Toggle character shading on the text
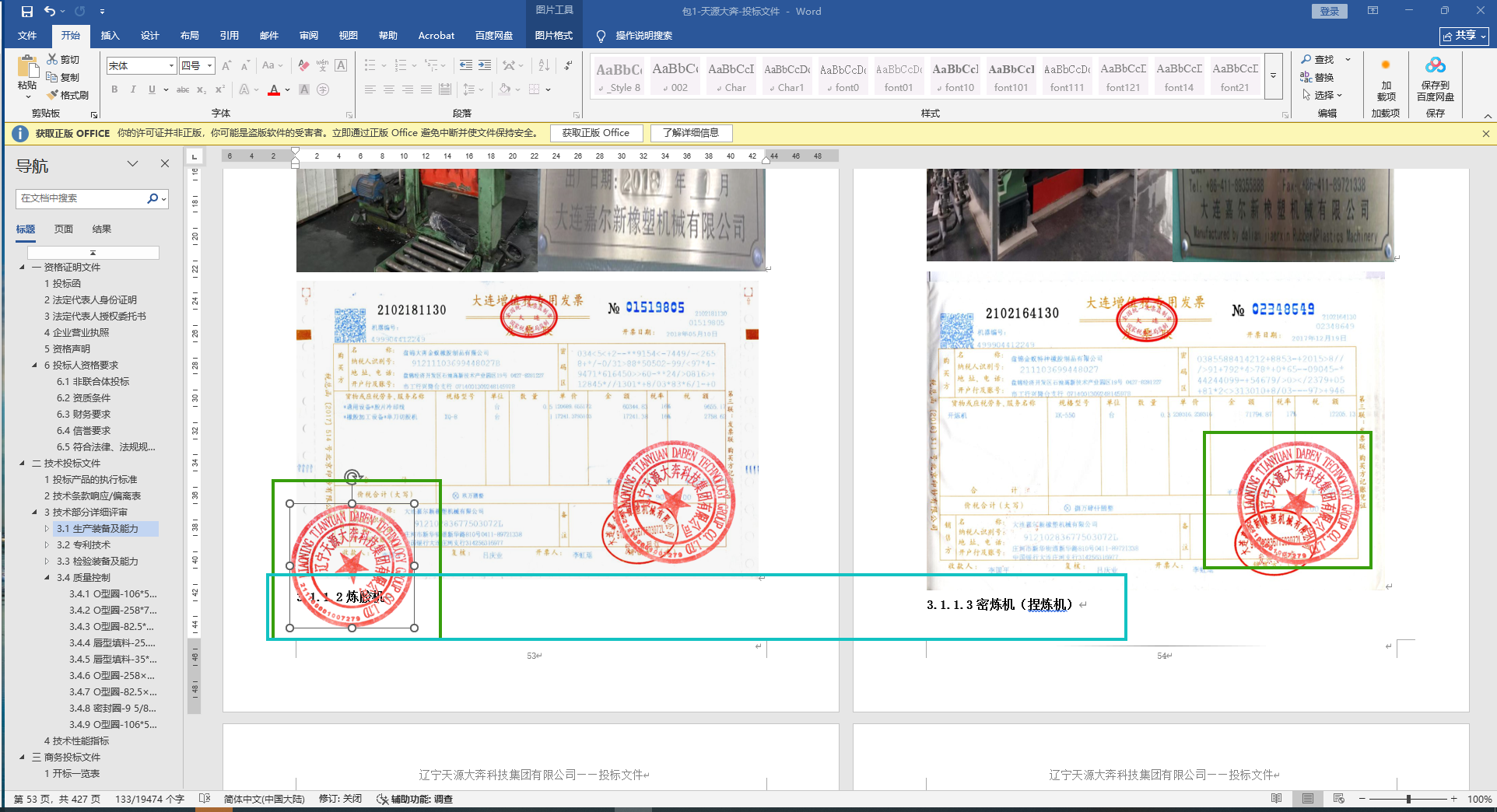 click(304, 89)
